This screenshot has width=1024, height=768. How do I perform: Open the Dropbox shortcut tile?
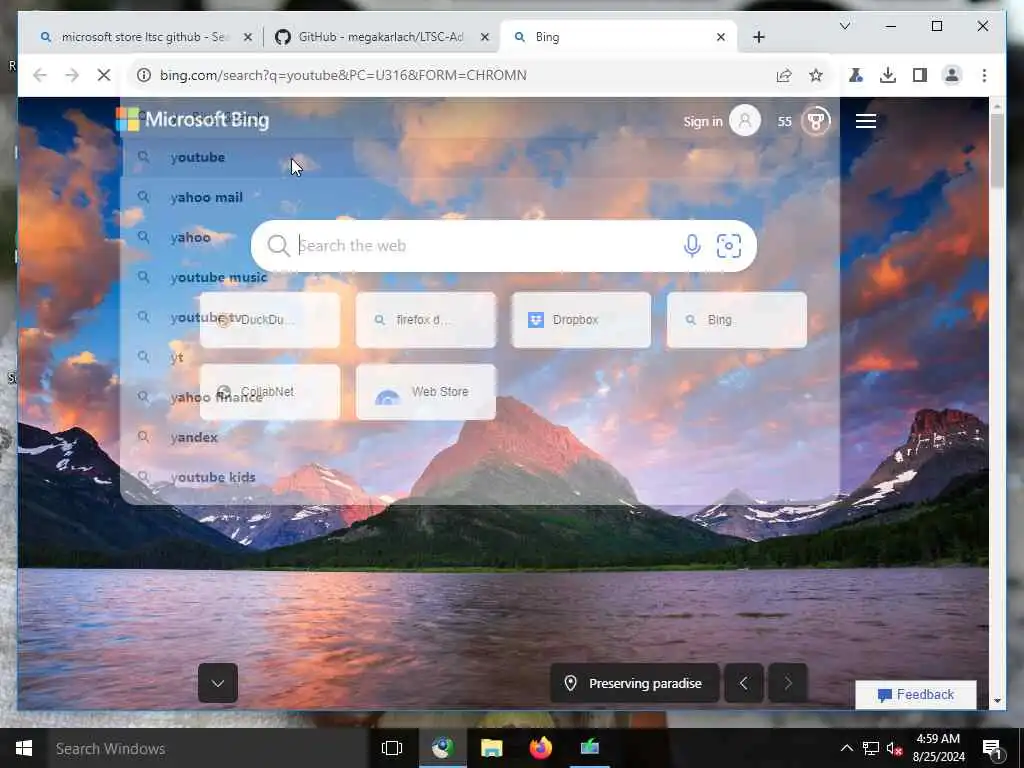581,320
